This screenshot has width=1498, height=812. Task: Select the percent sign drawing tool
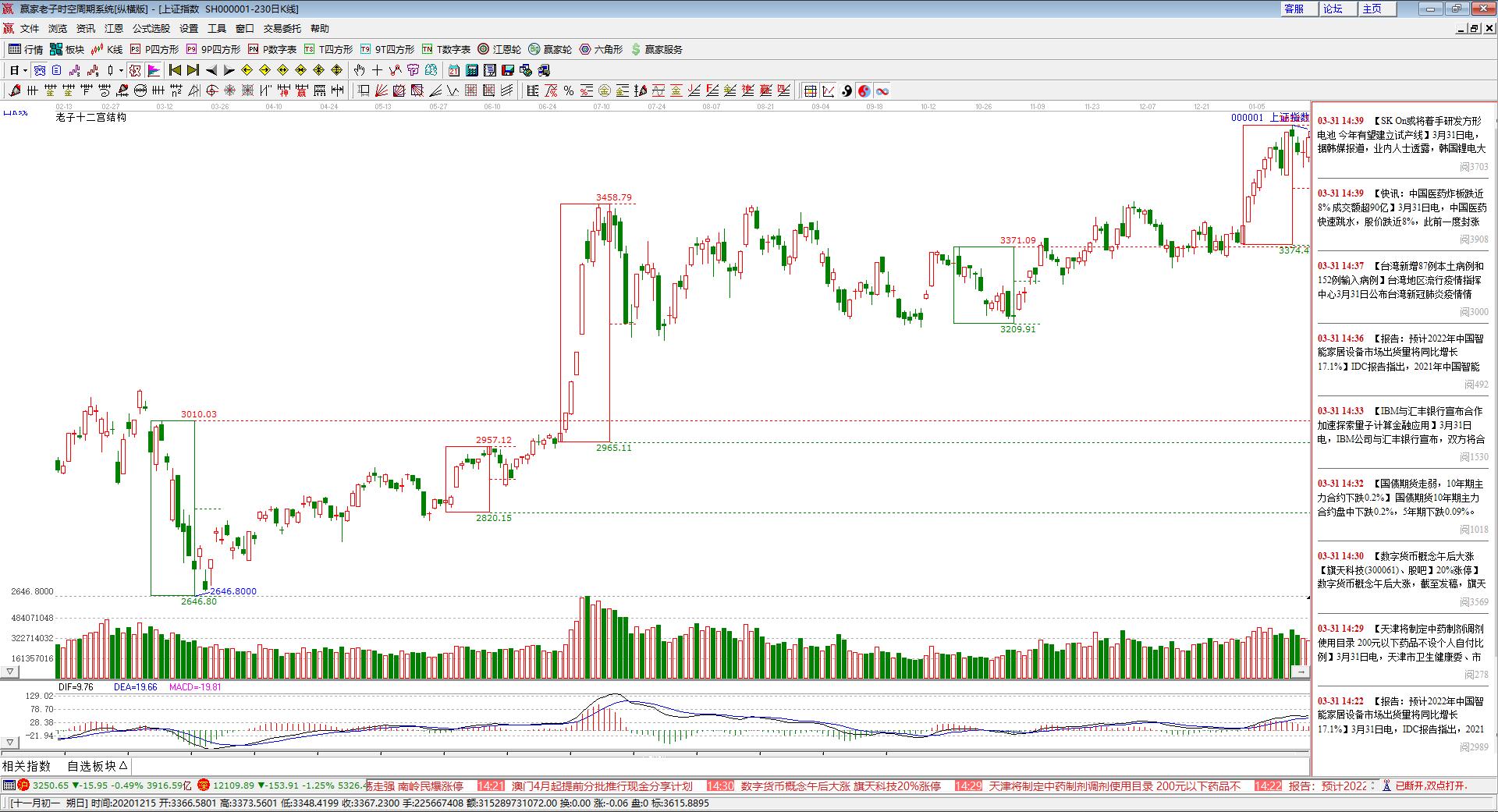569,91
